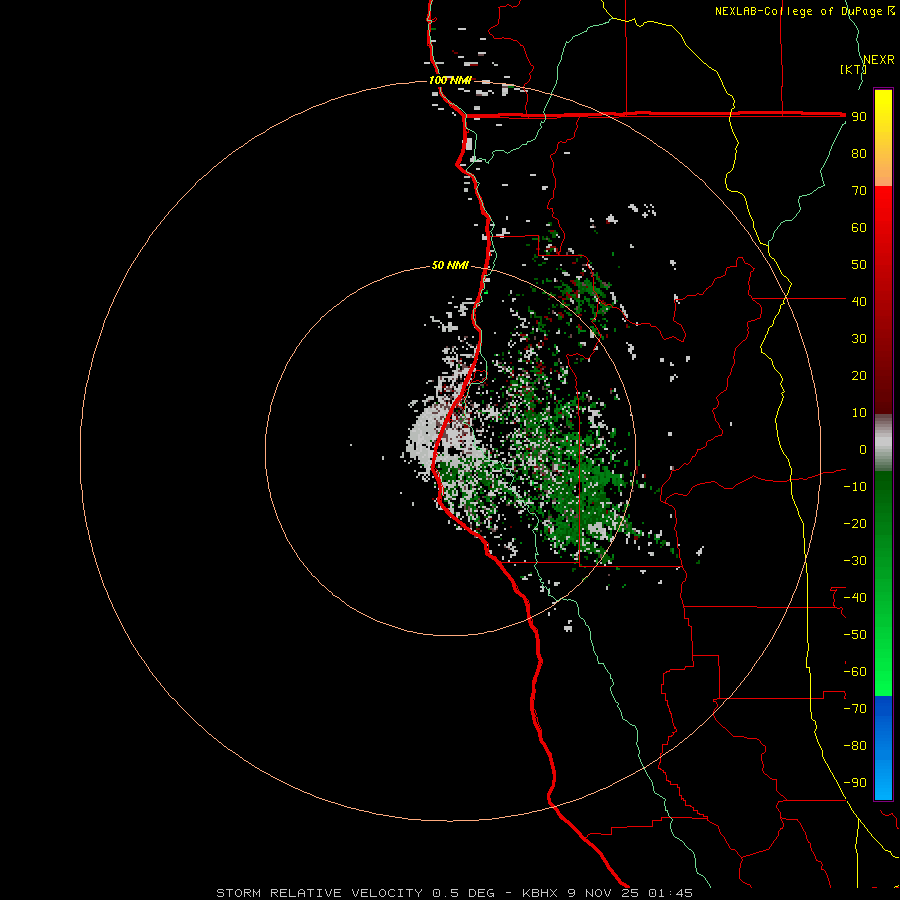The image size is (900, 900).
Task: Click the positive 40 scale value
Action: click(x=859, y=301)
